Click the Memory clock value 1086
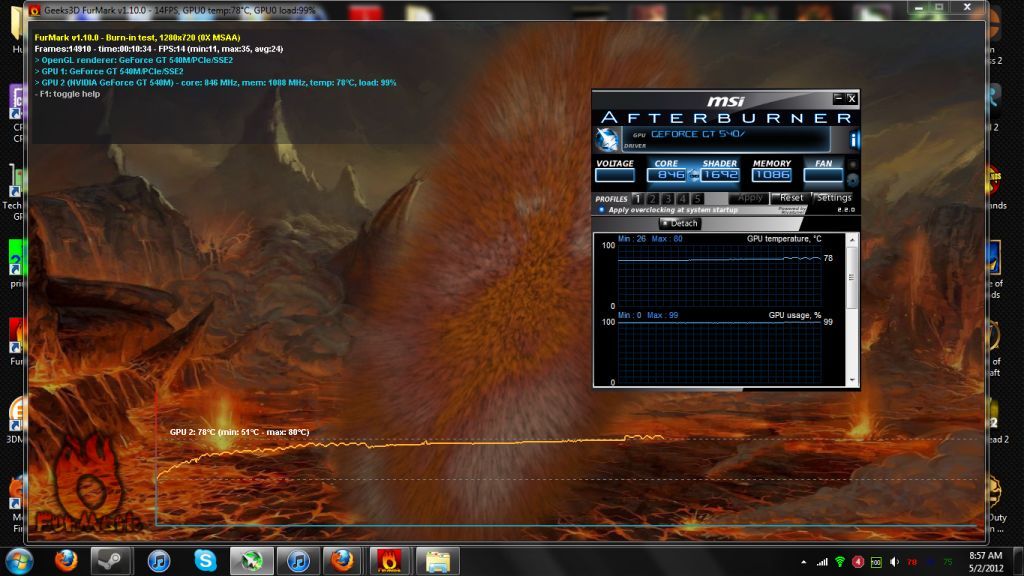 click(771, 175)
